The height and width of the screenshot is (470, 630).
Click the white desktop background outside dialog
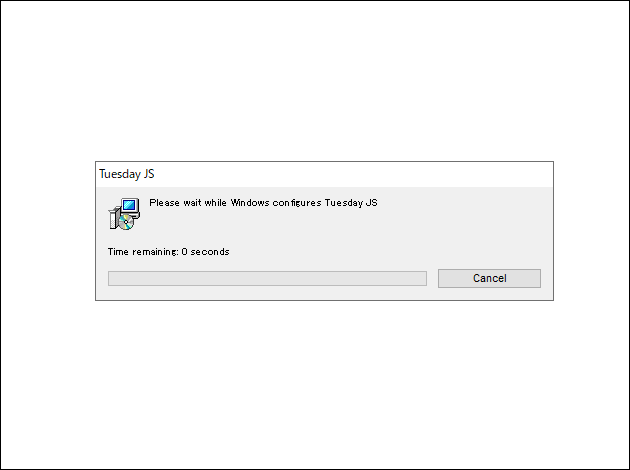click(315, 80)
